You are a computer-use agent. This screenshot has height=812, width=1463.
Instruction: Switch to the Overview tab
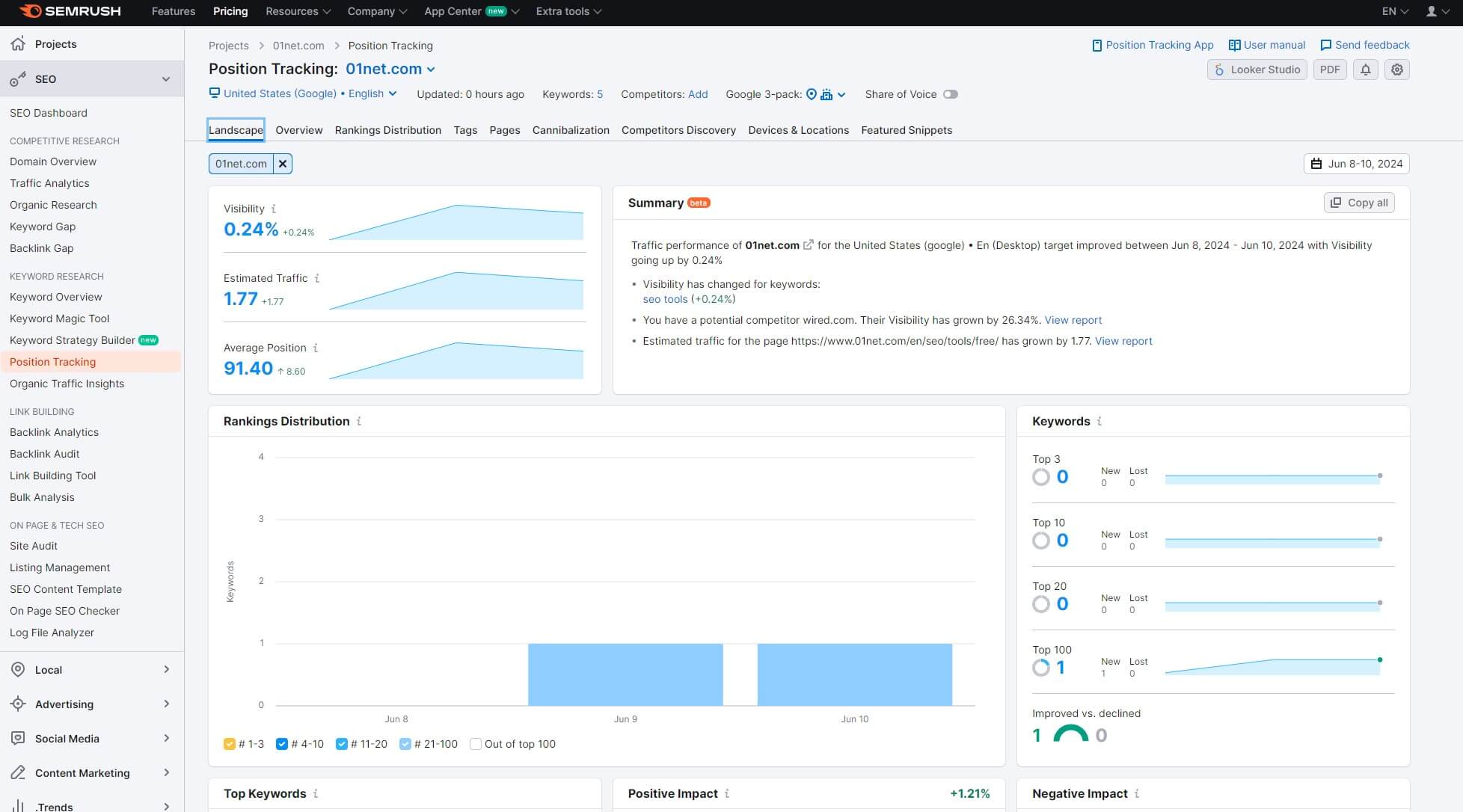coord(299,130)
